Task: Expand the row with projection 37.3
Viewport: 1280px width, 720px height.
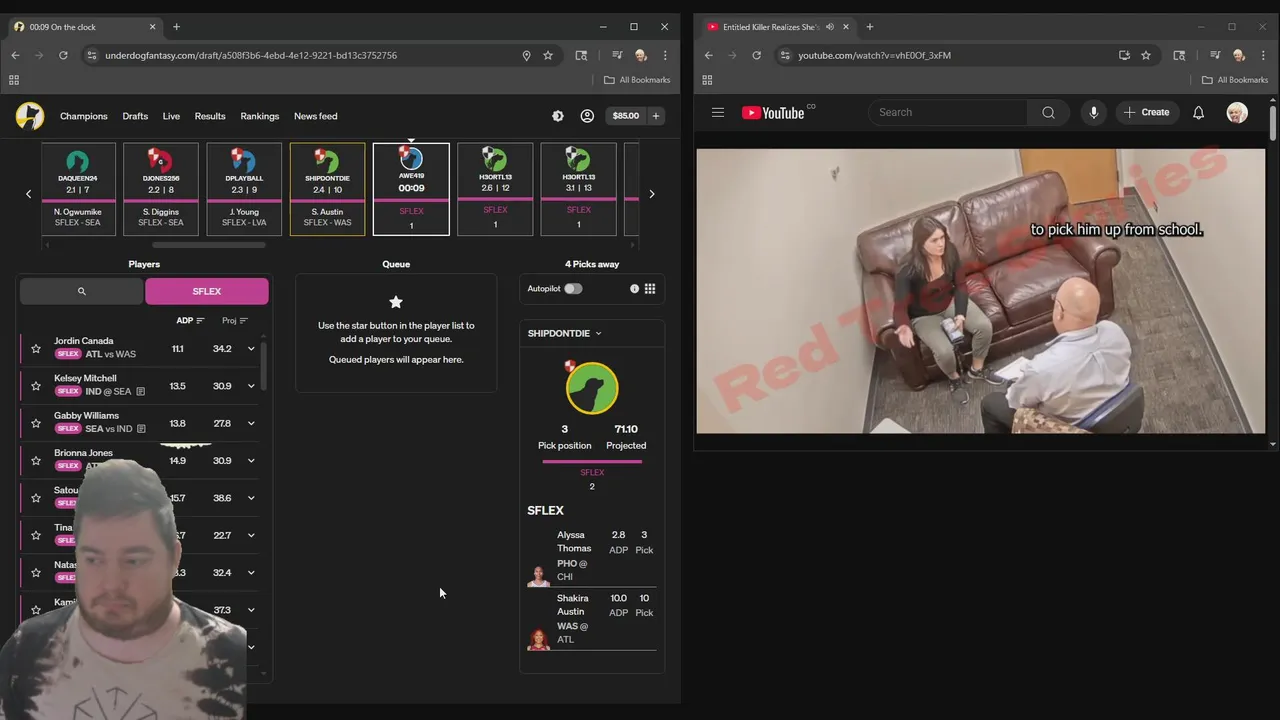Action: (251, 610)
